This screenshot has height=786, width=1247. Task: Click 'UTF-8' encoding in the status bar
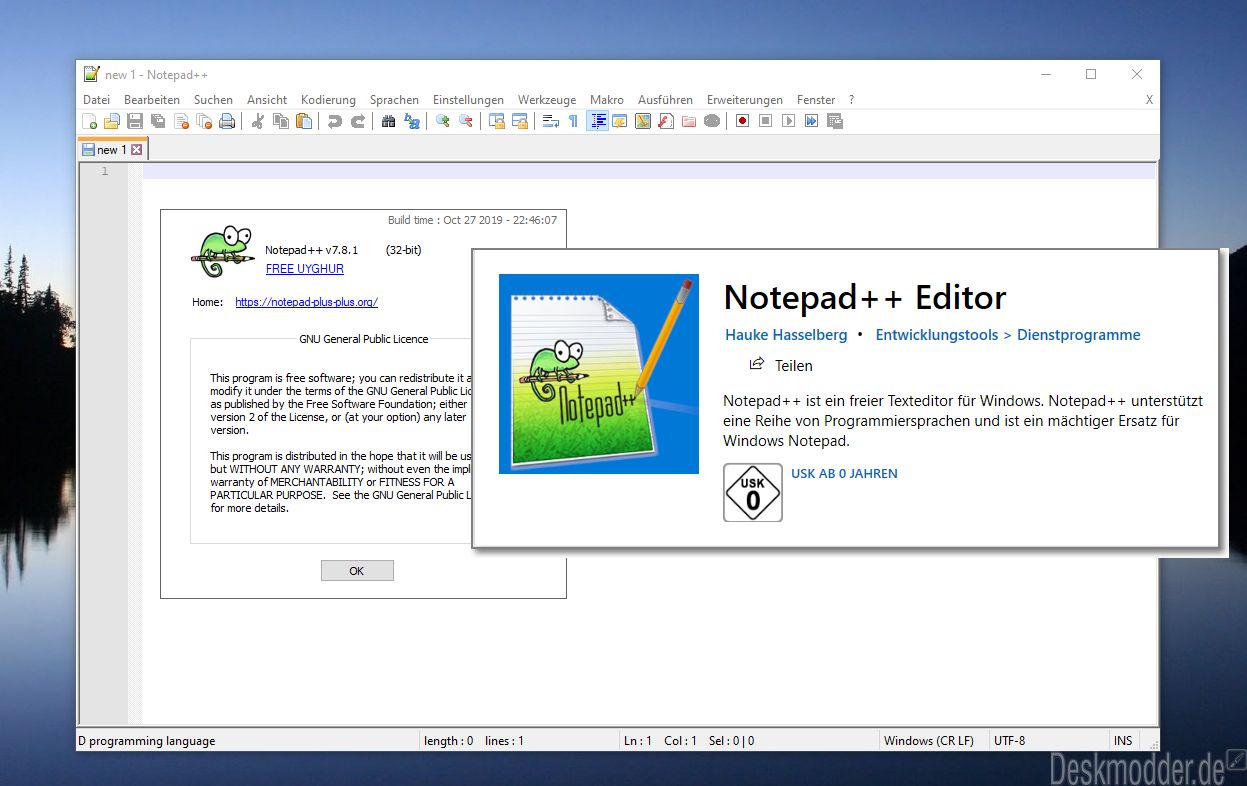pos(1009,741)
